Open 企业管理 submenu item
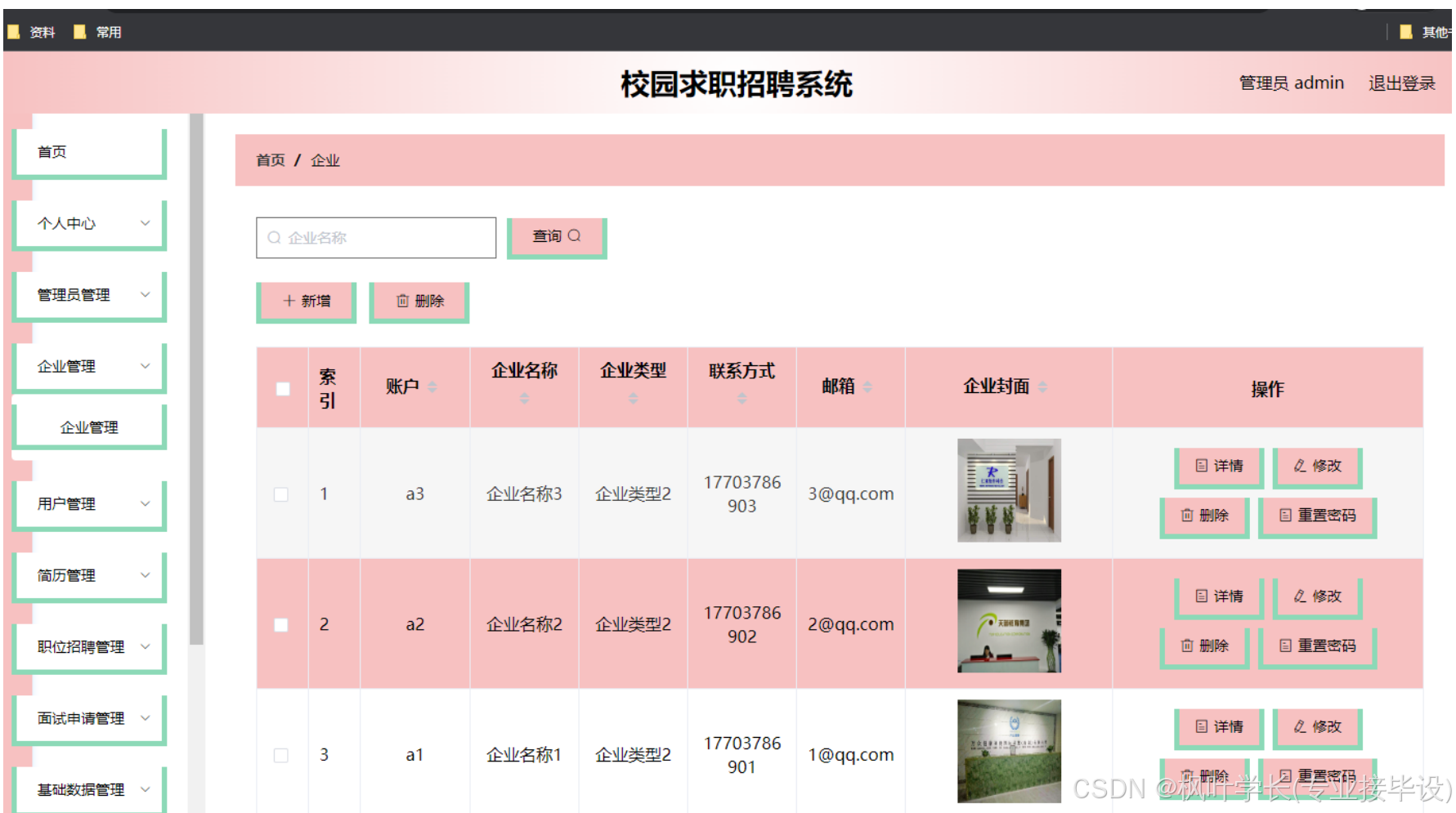The height and width of the screenshot is (813, 1456). point(89,427)
